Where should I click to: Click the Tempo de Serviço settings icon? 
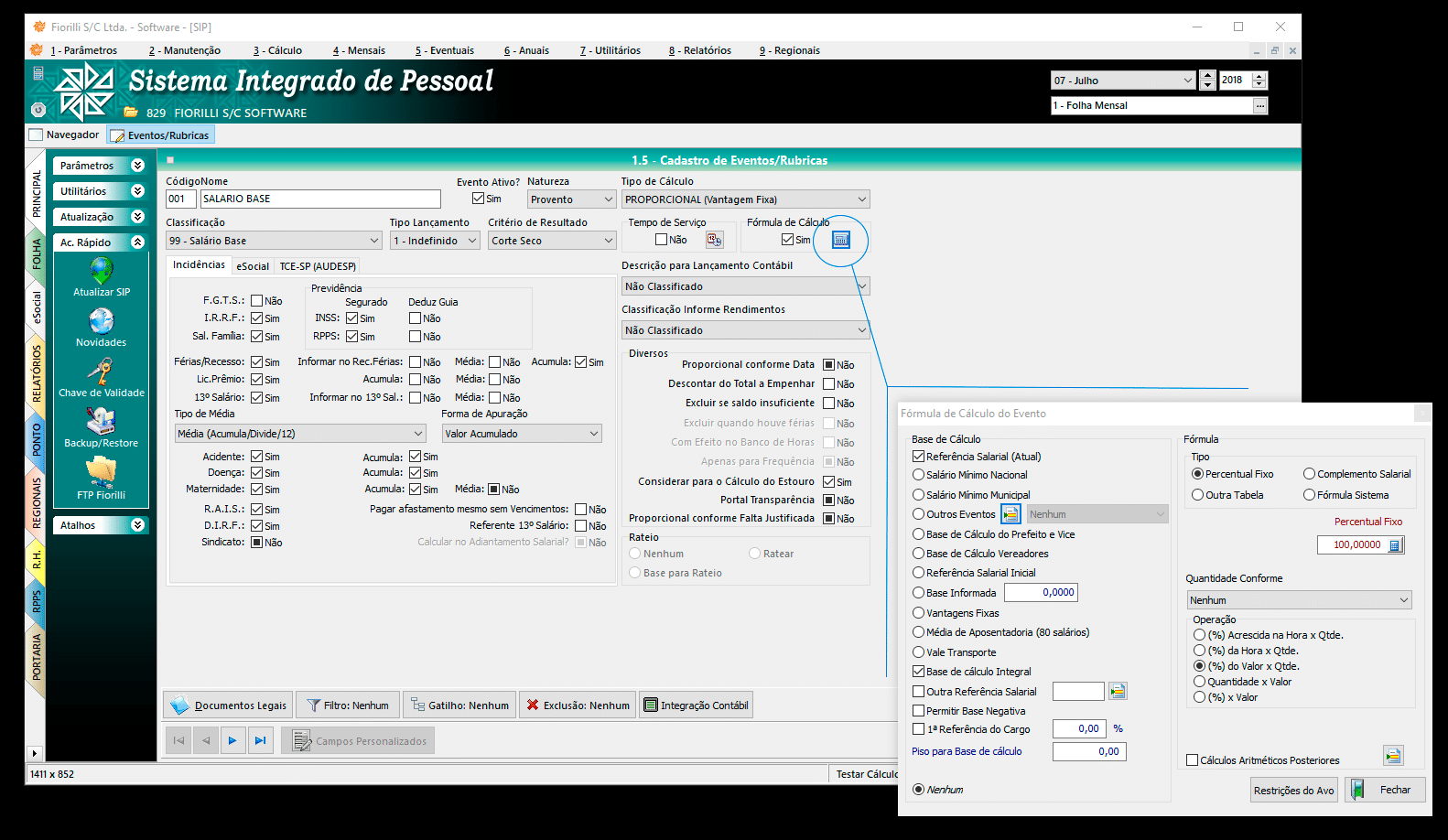(x=715, y=240)
